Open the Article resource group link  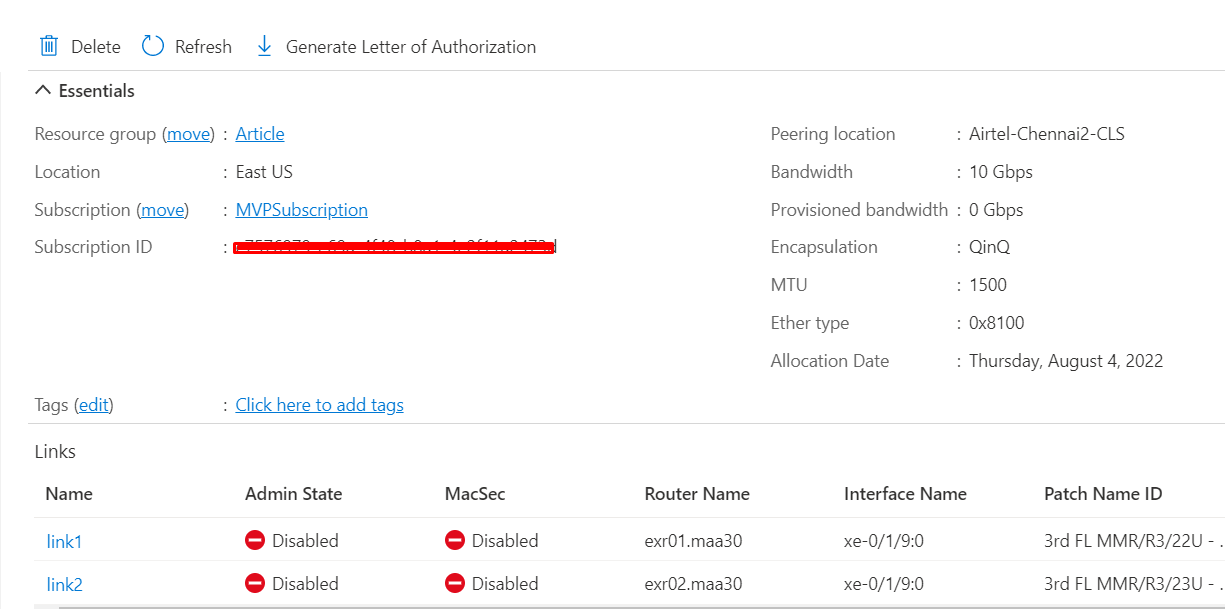tap(260, 134)
